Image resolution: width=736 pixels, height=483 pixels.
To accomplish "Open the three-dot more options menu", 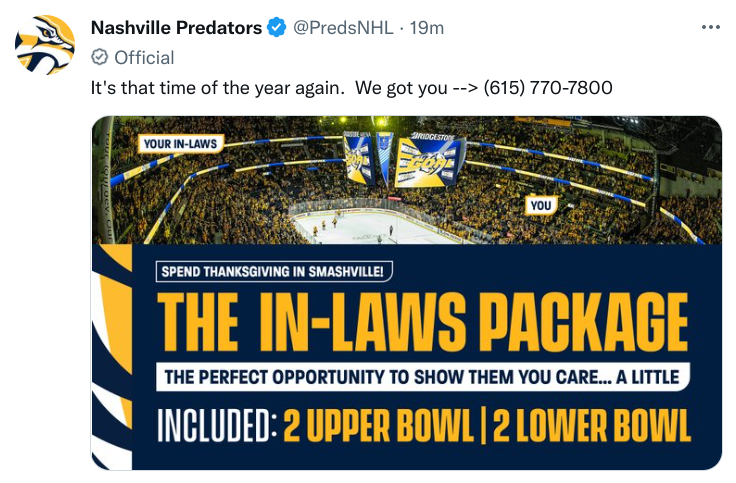I will pos(711,27).
